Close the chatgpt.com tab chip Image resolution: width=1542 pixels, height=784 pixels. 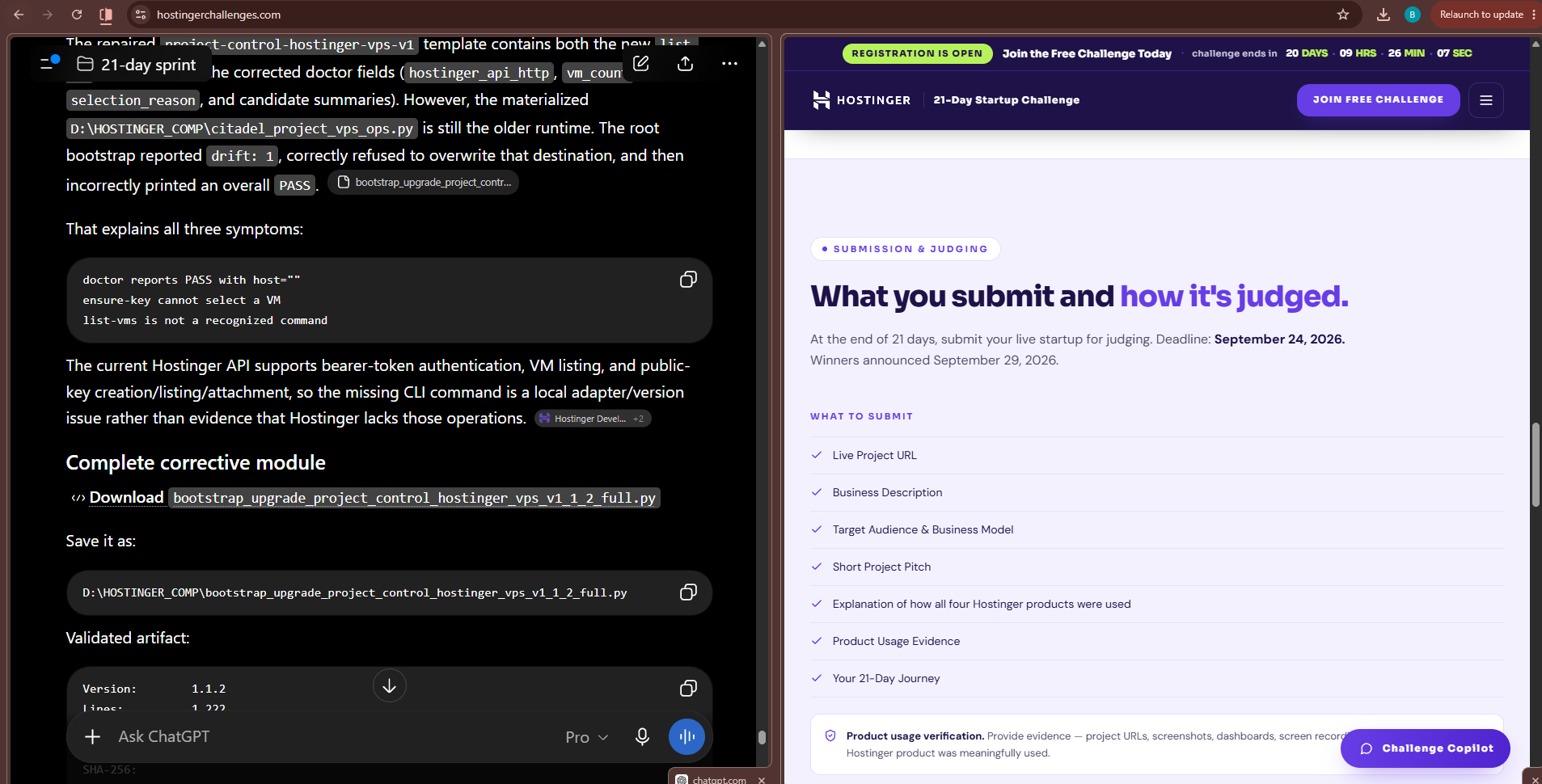pyautogui.click(x=762, y=780)
